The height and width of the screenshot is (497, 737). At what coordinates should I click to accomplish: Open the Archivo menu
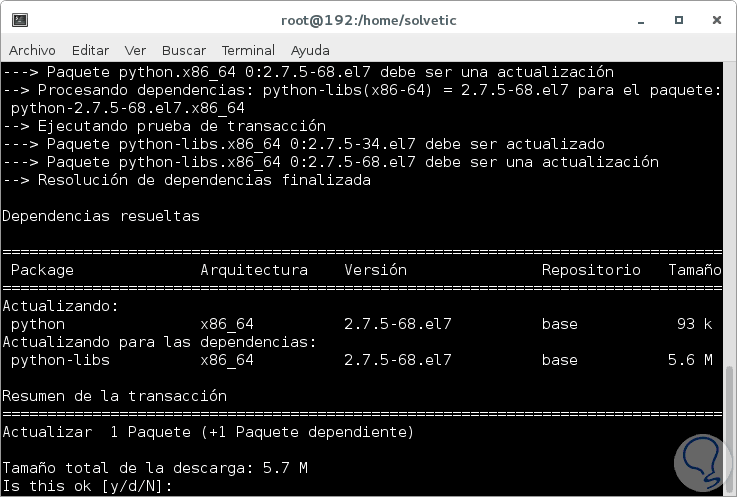pos(32,50)
